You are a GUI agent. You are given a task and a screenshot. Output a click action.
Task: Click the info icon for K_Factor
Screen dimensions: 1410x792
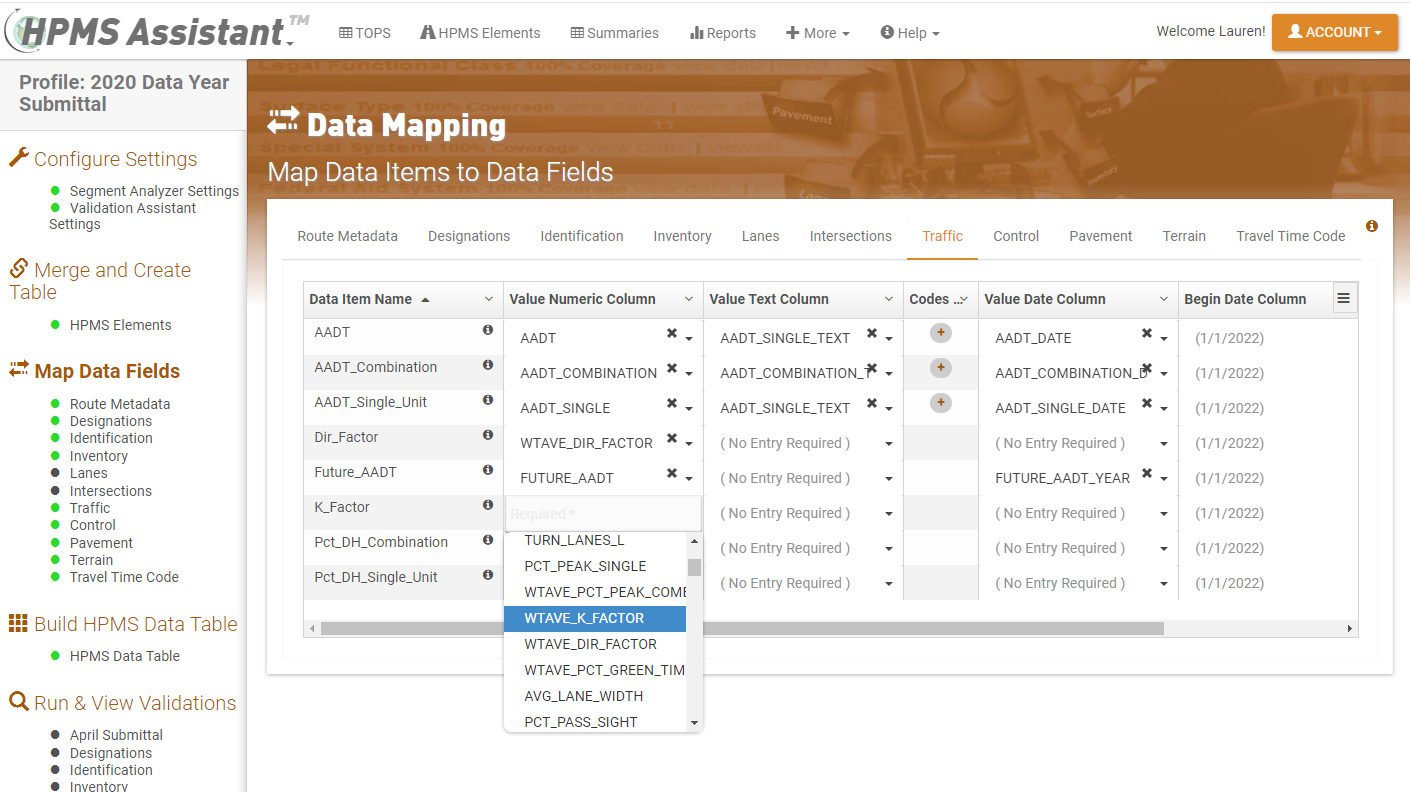488,505
